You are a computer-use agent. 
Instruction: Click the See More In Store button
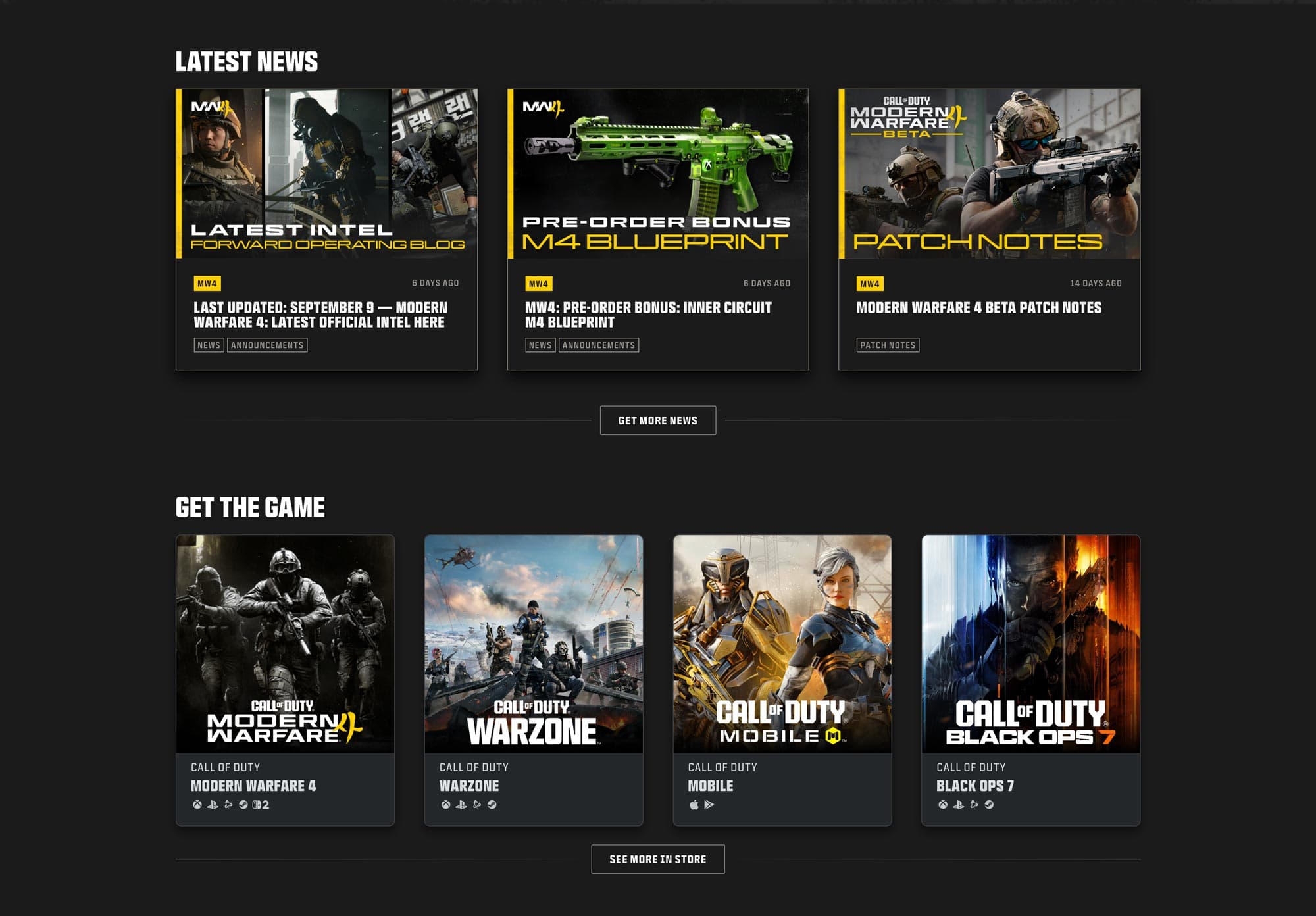click(658, 859)
